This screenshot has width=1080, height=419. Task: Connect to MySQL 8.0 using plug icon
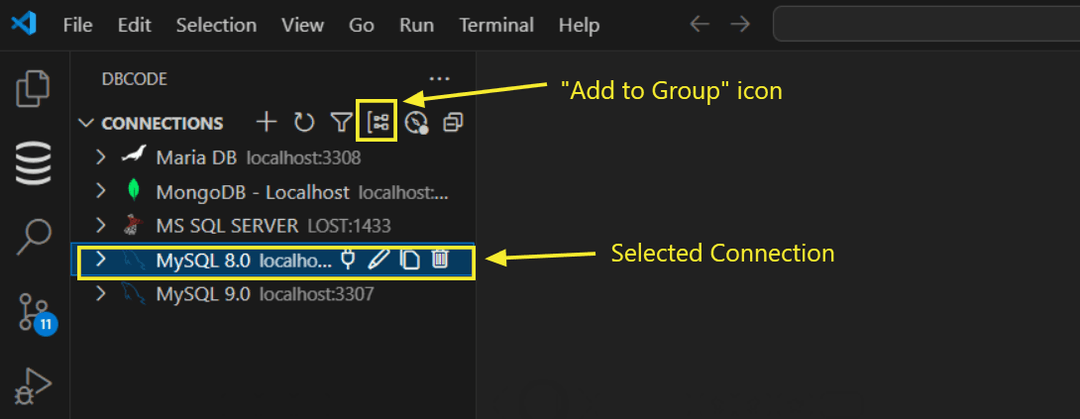click(349, 259)
